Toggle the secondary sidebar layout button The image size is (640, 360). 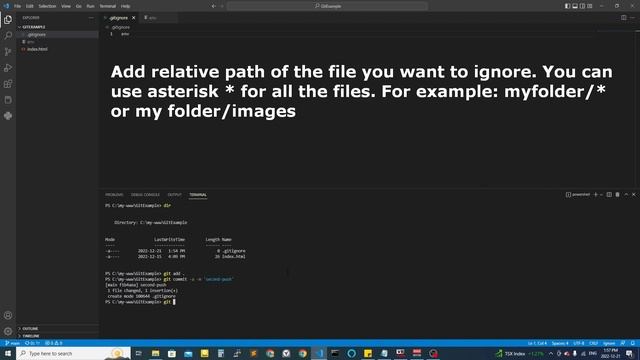(582, 6)
